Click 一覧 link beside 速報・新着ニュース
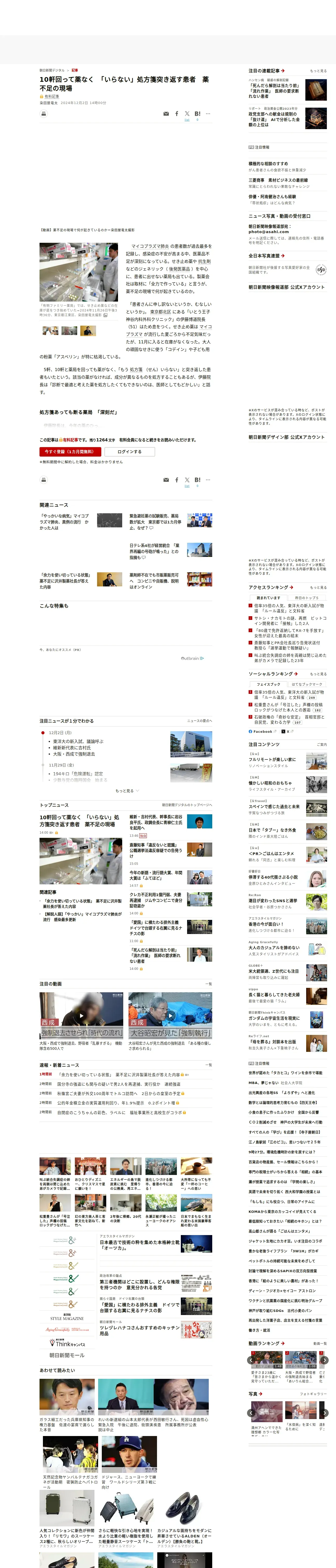Screen dimensions: 336x1568 [x=209, y=1065]
